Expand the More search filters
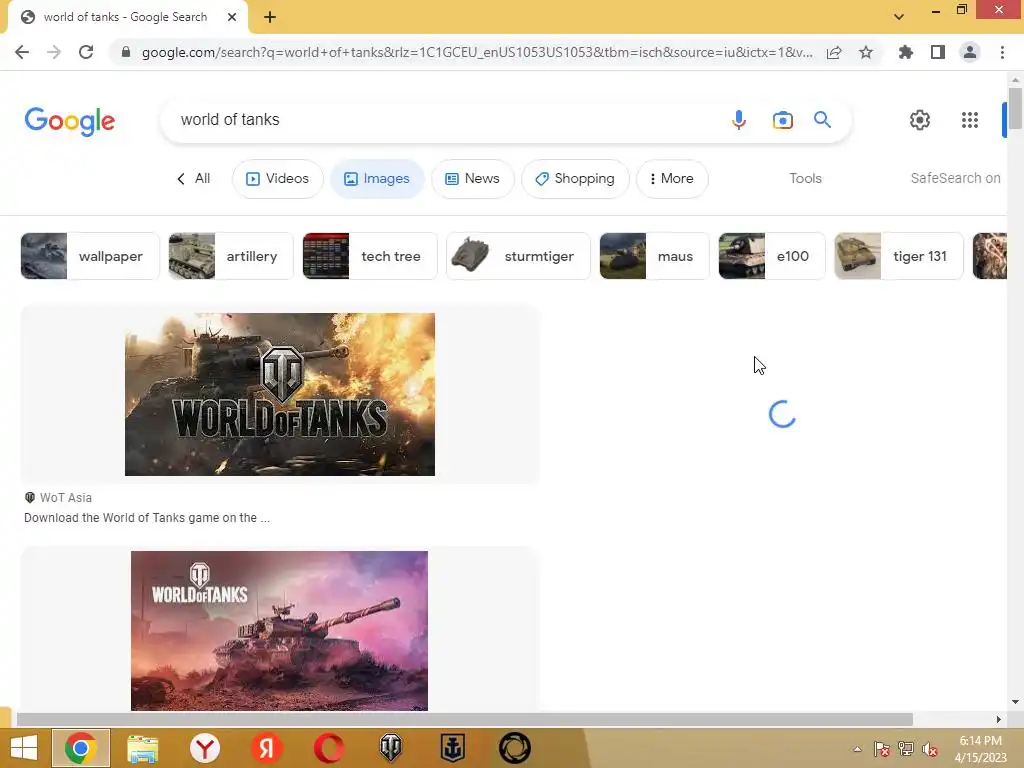This screenshot has width=1024, height=768. pos(672,178)
